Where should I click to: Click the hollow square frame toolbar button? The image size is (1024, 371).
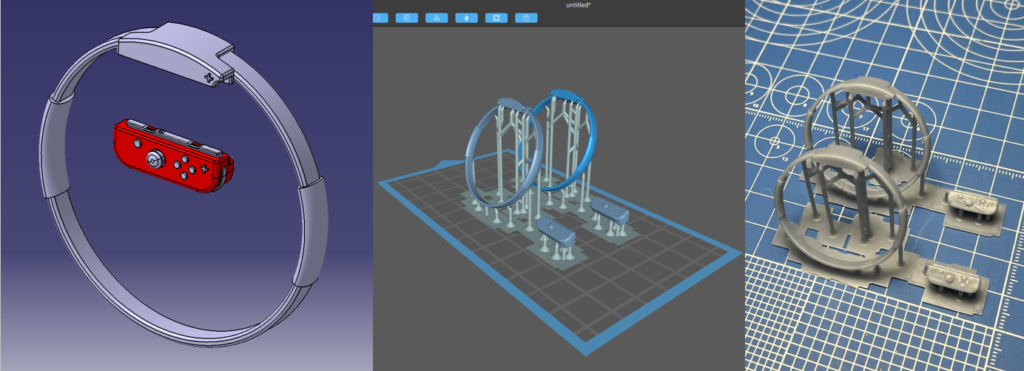496,18
